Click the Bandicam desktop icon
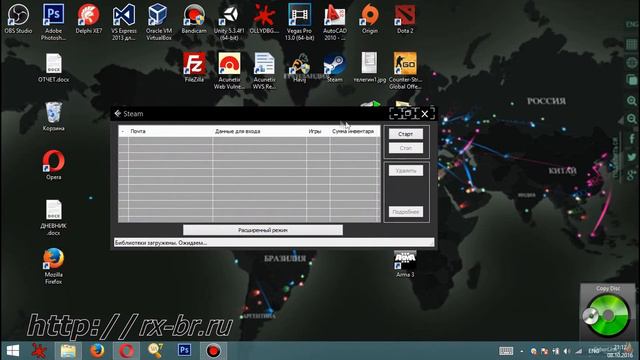This screenshot has width=640, height=360. 194,18
